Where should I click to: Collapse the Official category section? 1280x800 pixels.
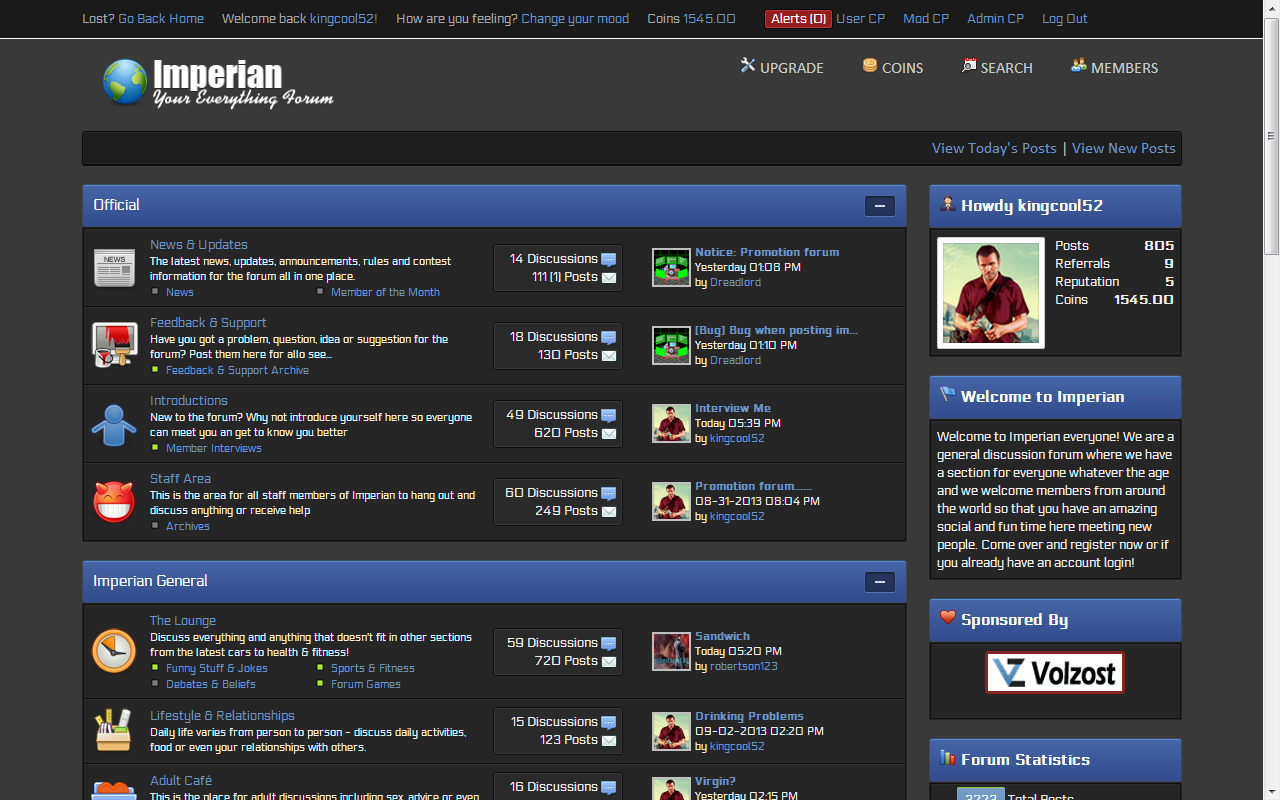coord(879,206)
